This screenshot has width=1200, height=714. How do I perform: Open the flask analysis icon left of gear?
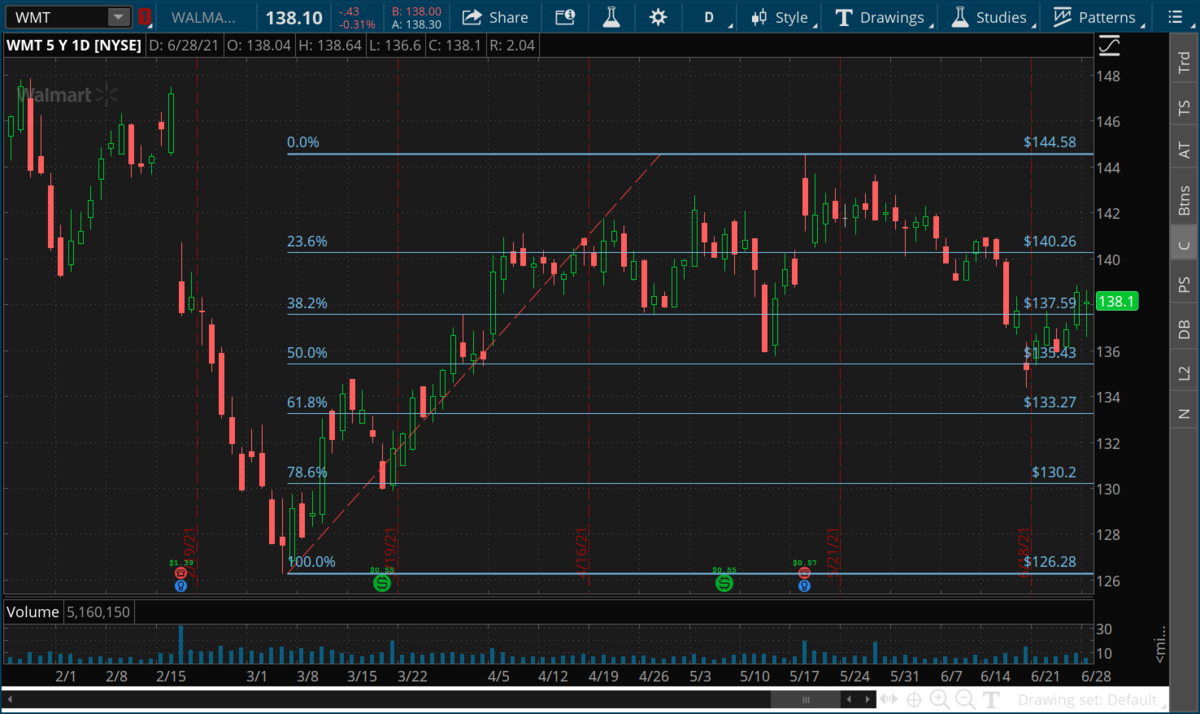(x=610, y=17)
